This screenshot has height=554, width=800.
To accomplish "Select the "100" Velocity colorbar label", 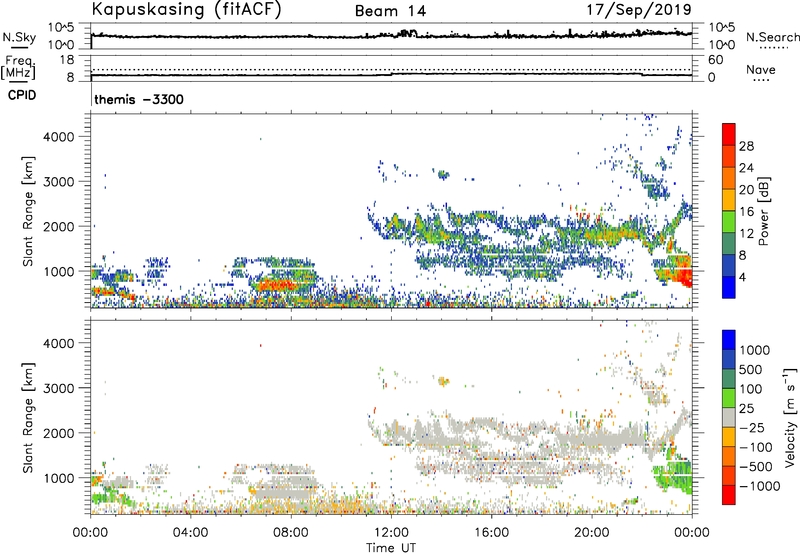I will pyautogui.click(x=750, y=389).
